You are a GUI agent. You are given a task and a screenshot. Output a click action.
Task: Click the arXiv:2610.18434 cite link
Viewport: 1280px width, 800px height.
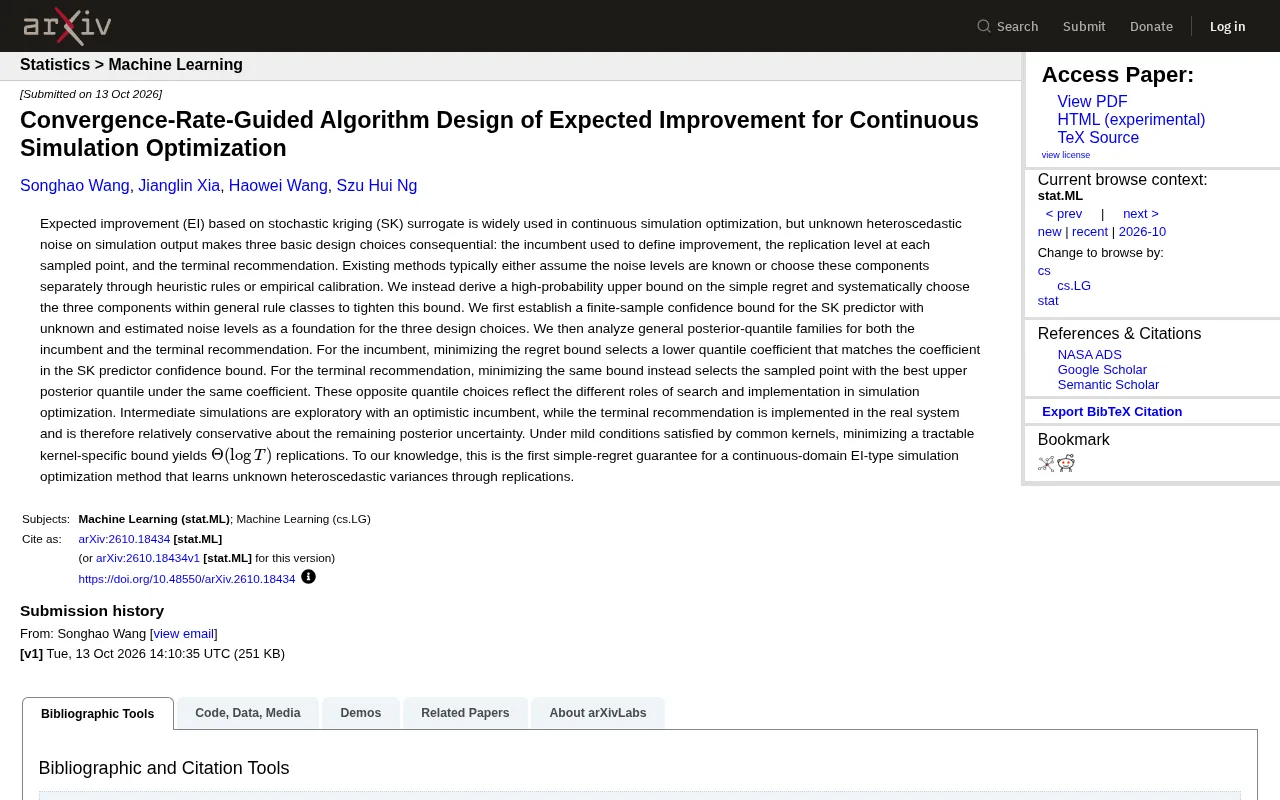(x=124, y=539)
